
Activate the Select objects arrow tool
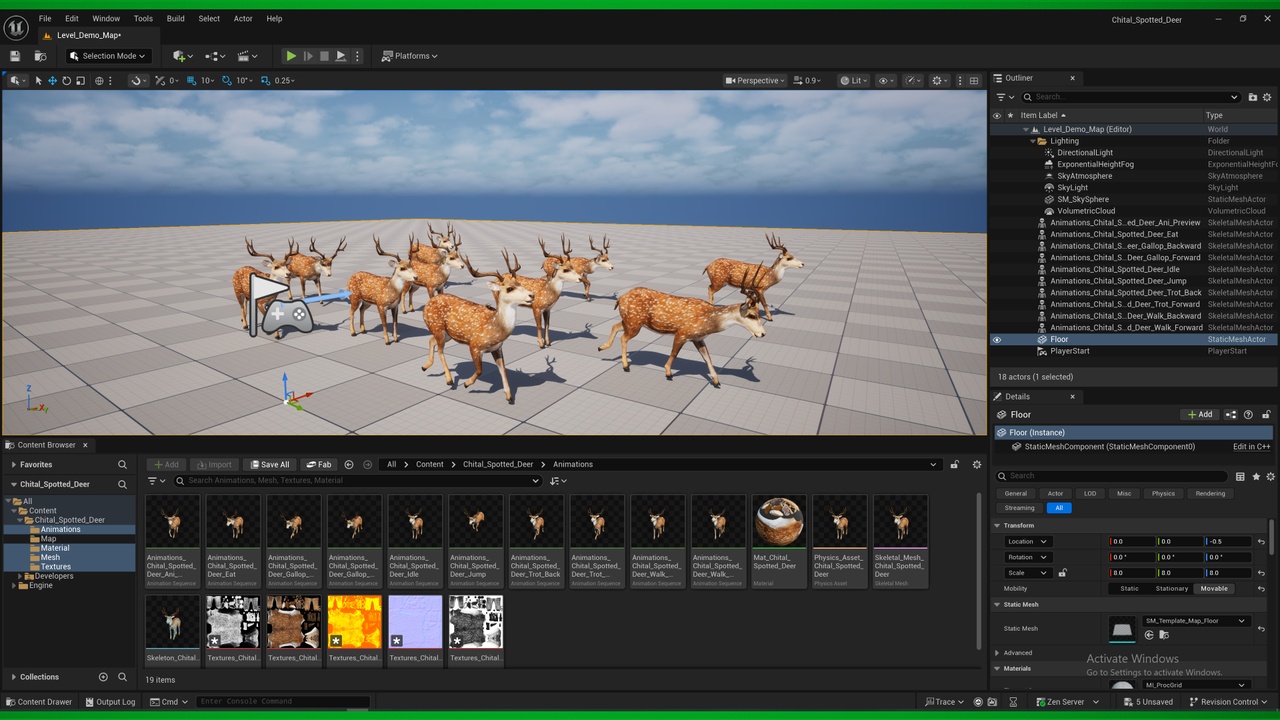click(39, 81)
